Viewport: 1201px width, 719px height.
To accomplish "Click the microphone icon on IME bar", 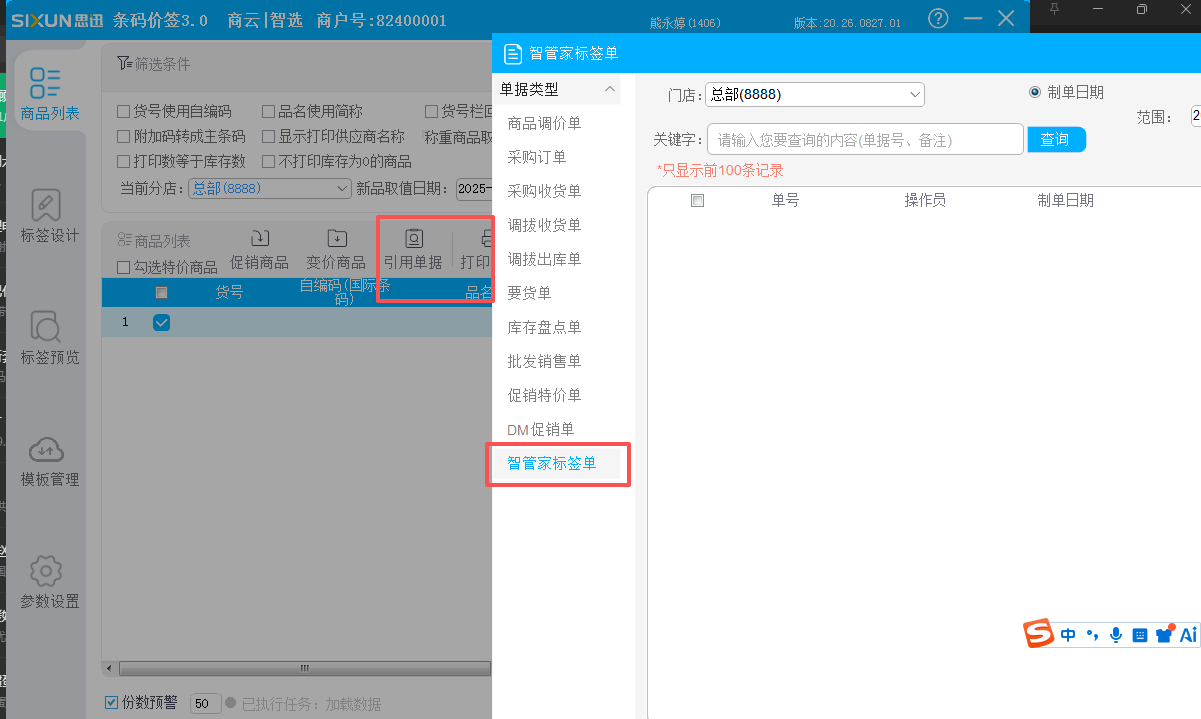I will (x=1115, y=635).
